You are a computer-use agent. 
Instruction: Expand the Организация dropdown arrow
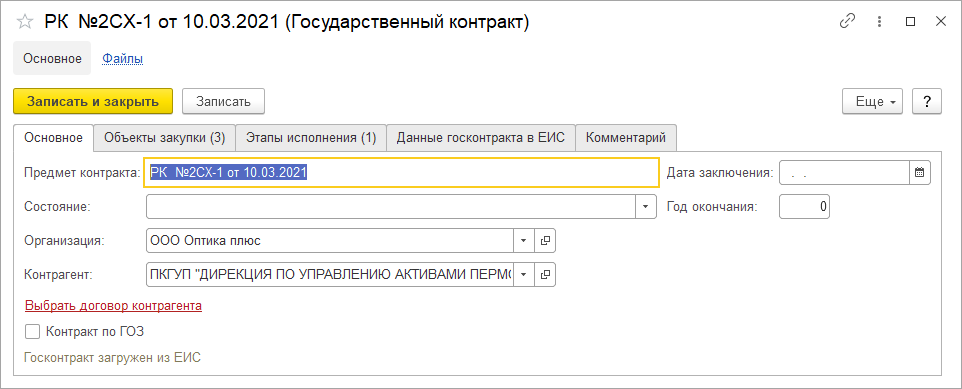(x=523, y=241)
